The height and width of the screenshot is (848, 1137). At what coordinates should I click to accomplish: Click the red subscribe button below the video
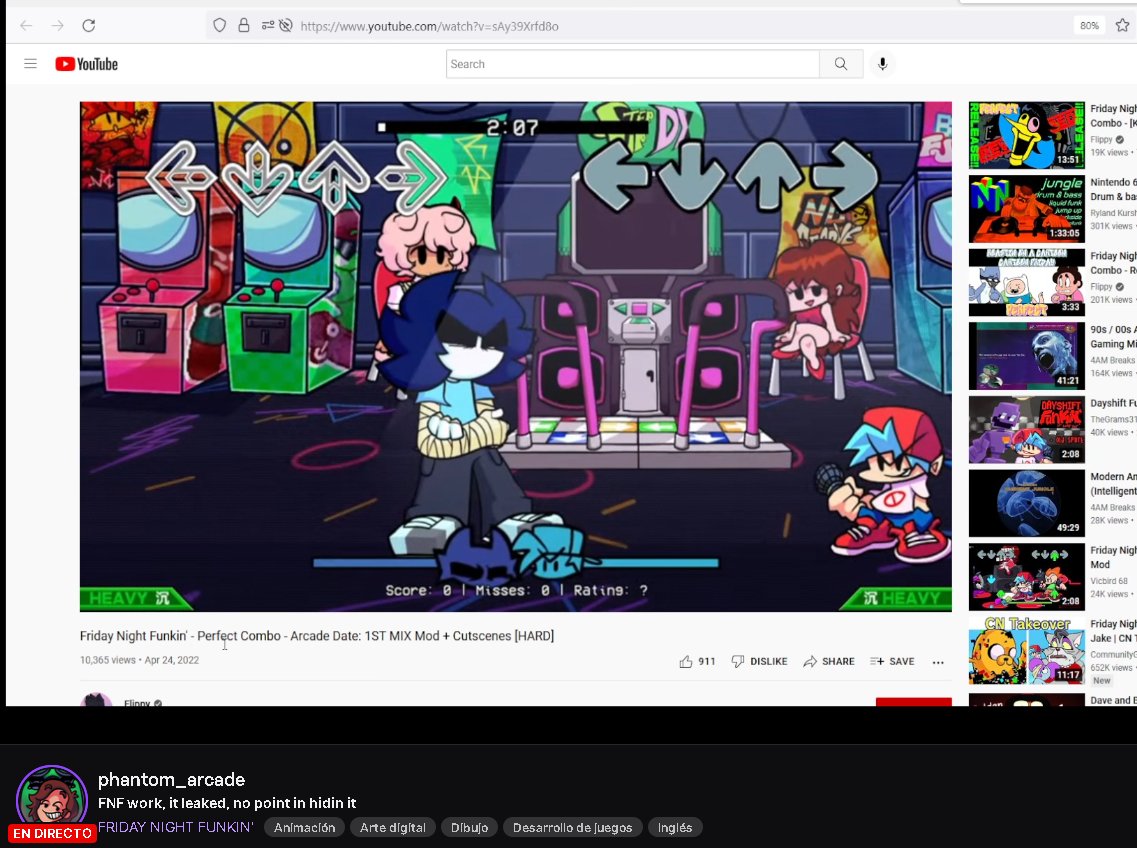(914, 701)
